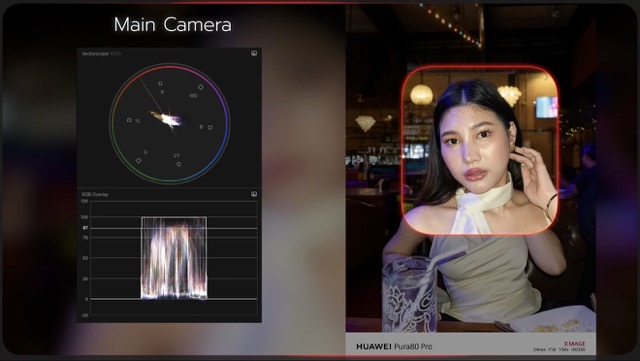This screenshot has height=361, width=640.
Task: Click the '25' waveform scale label
Action: (85, 279)
